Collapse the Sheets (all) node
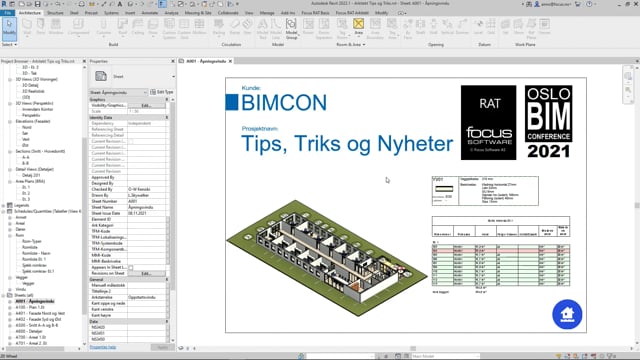 click(x=4, y=295)
